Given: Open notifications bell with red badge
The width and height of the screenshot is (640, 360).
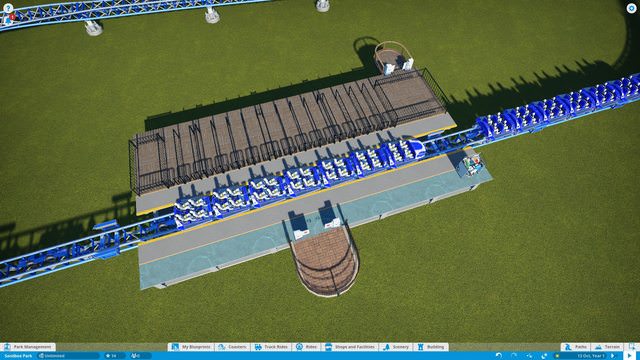Looking at the screenshot, I should (9, 19).
